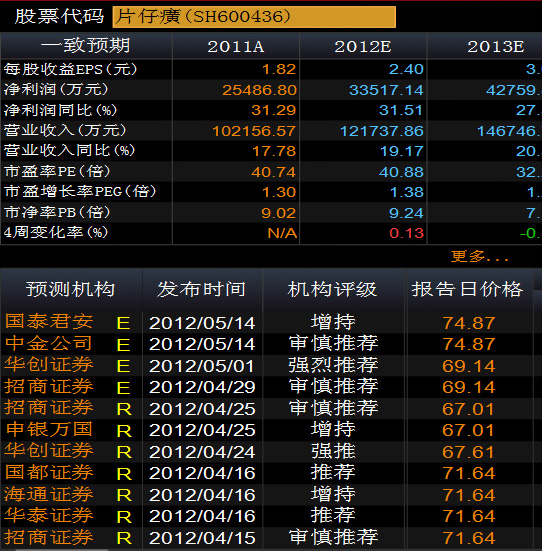Click the 2013E column header
Screen dimensions: 542x551
tap(496, 46)
